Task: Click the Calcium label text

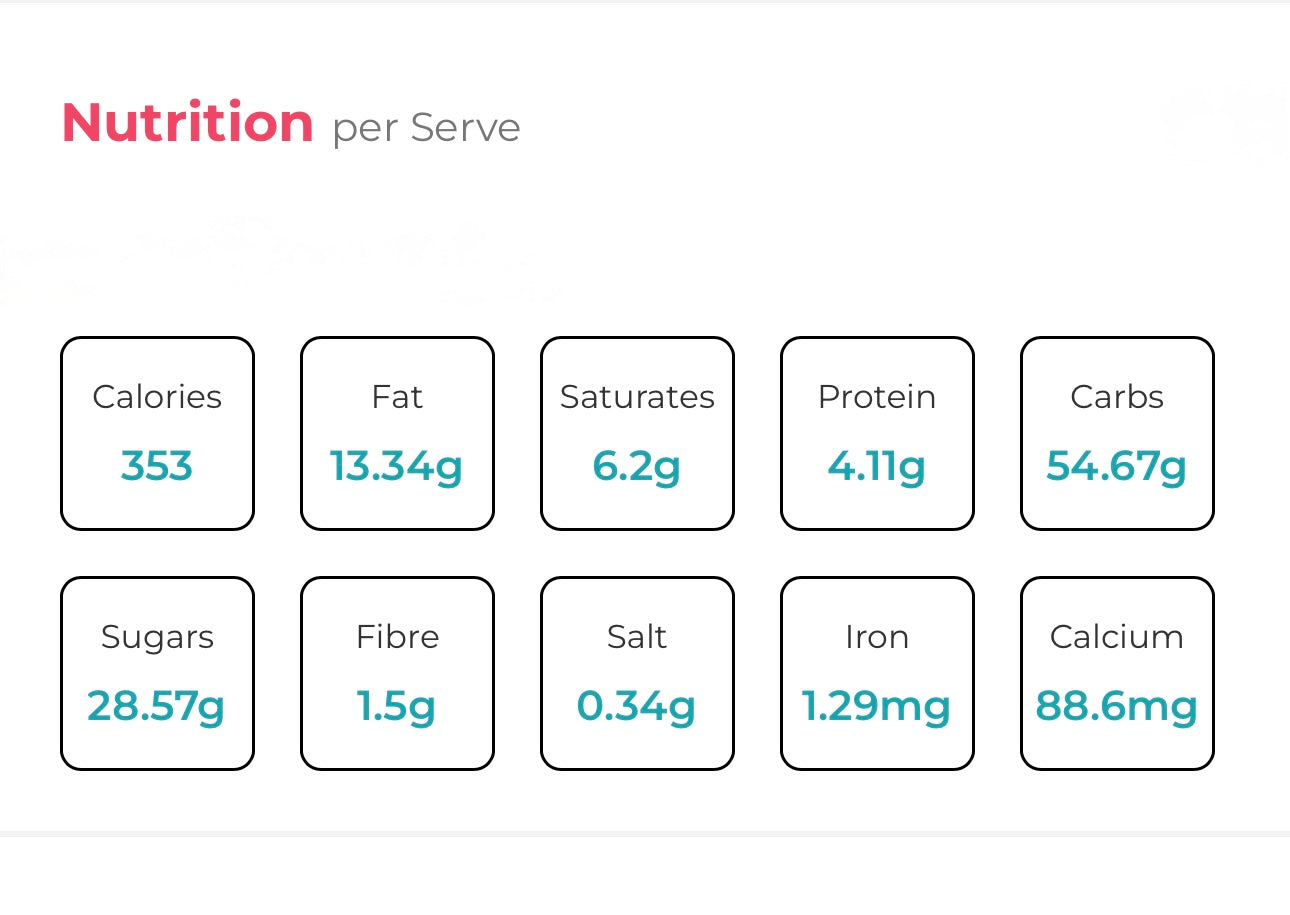Action: [x=1117, y=637]
